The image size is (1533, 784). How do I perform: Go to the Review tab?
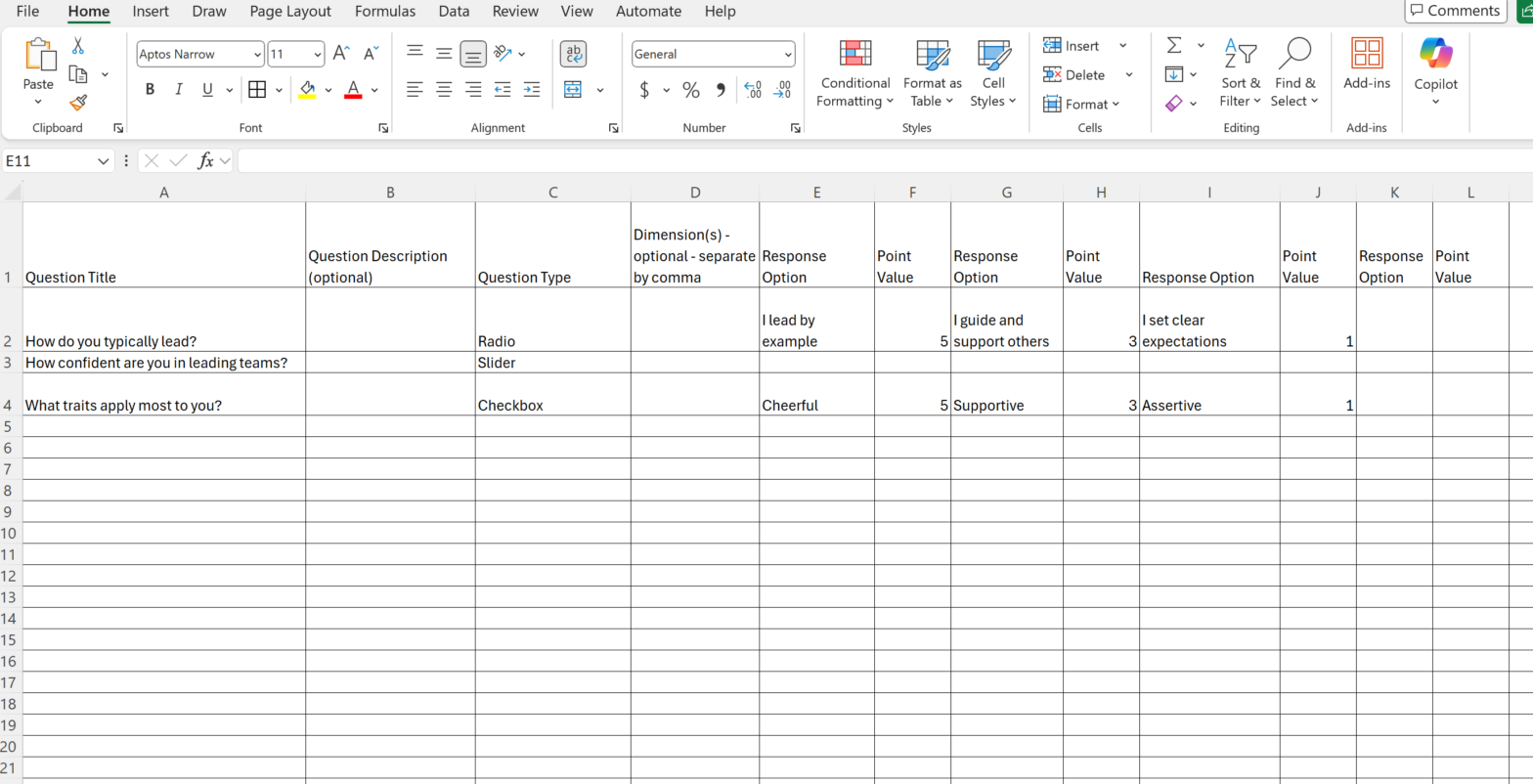tap(515, 12)
